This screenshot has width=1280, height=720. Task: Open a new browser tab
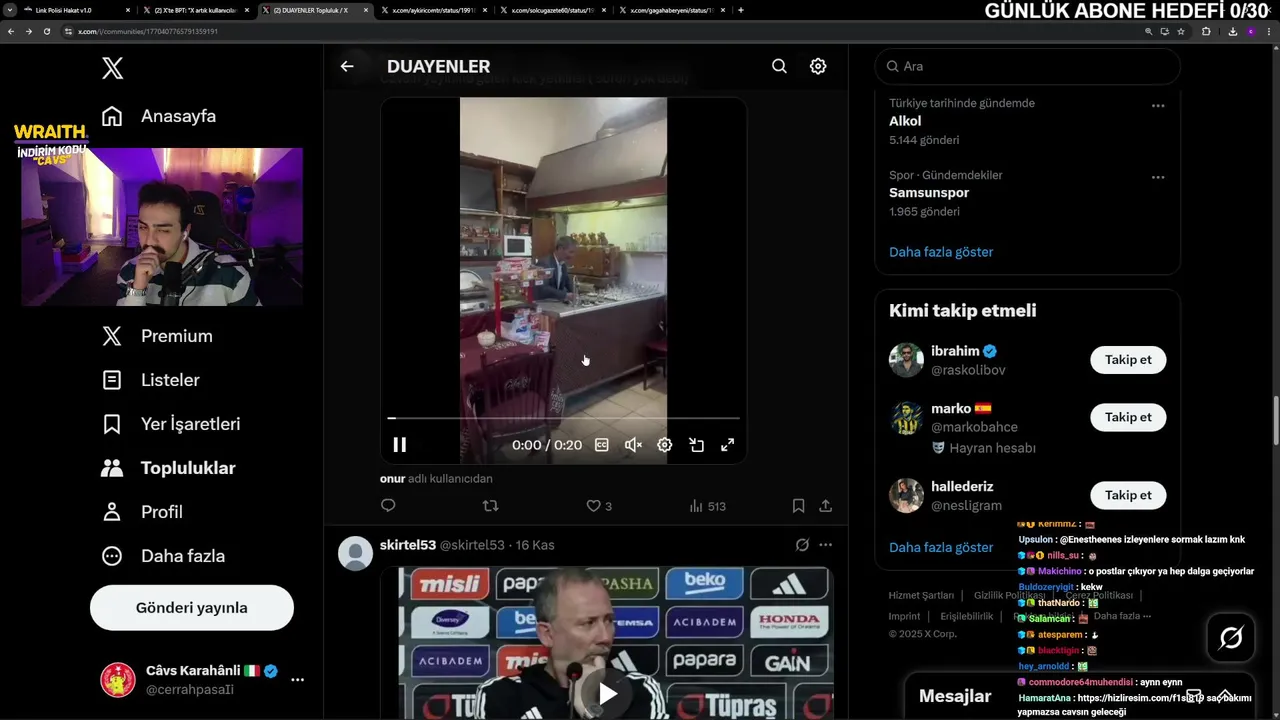coord(740,10)
